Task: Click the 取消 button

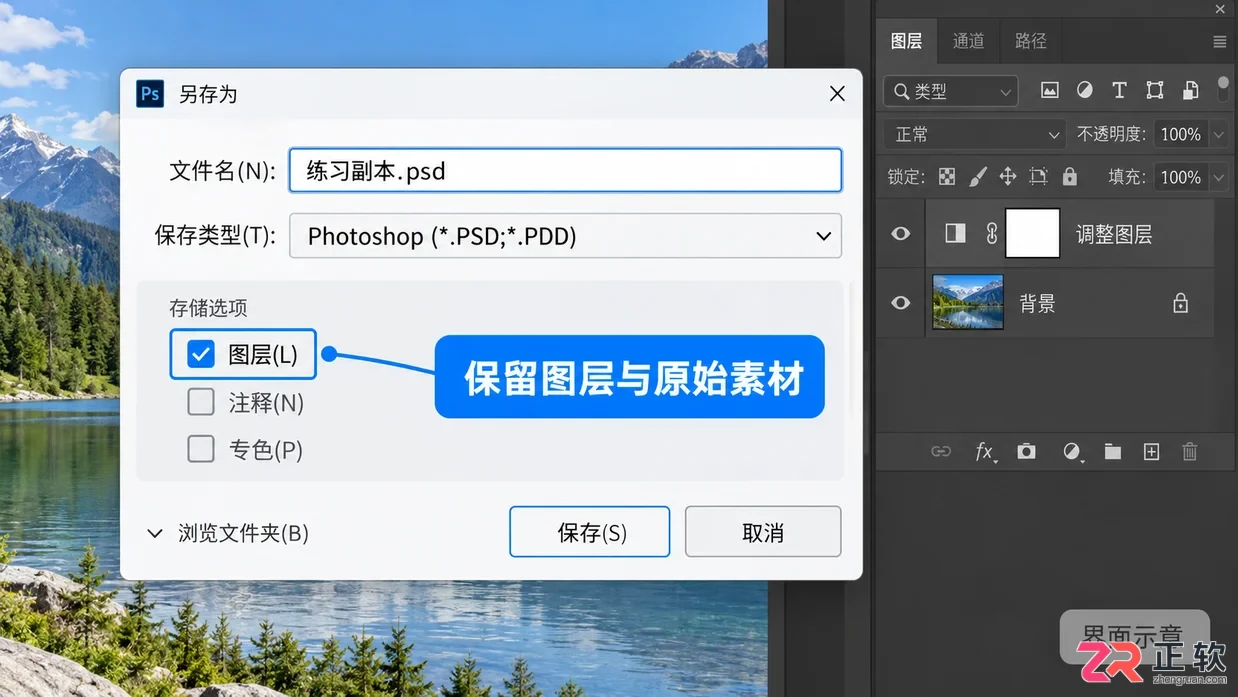Action: pyautogui.click(x=763, y=532)
